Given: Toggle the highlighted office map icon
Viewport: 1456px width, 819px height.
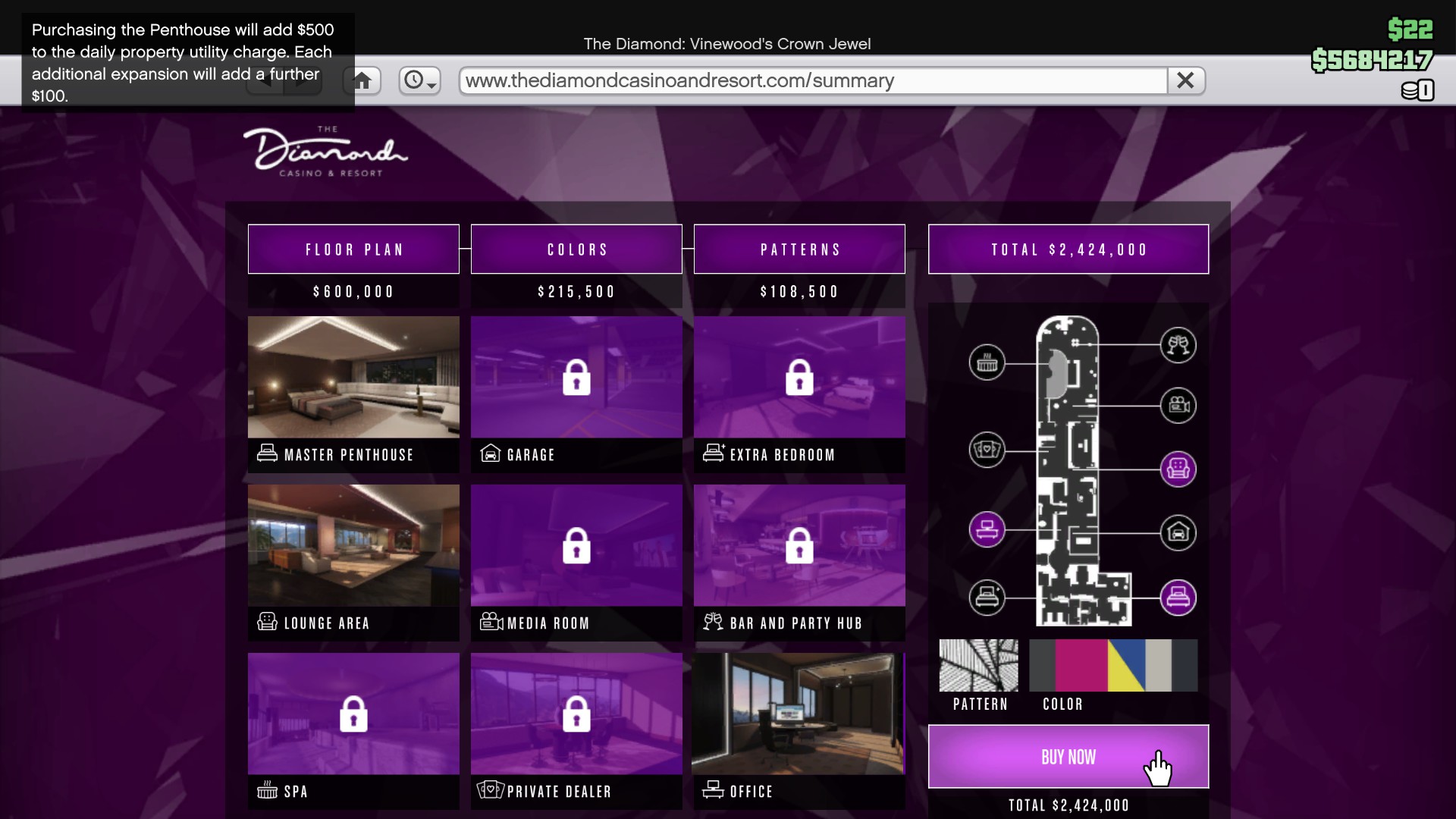Looking at the screenshot, I should [x=987, y=529].
